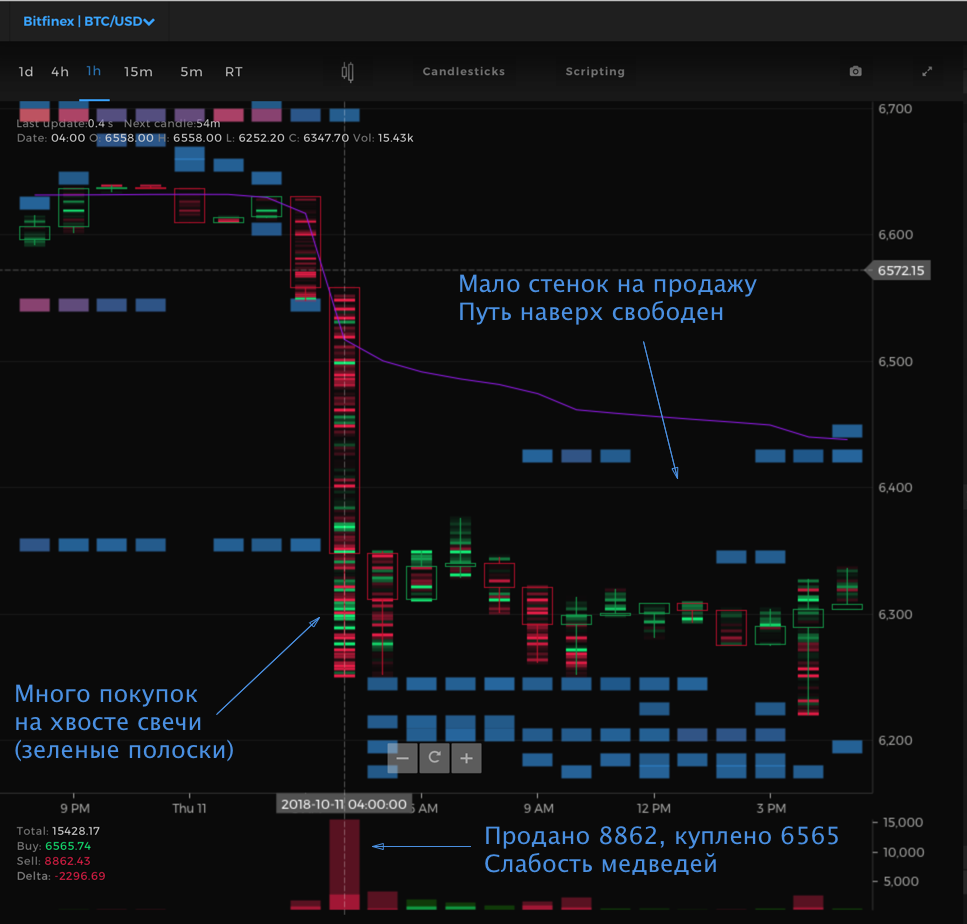Click the large red volume bar
Image resolution: width=967 pixels, height=924 pixels.
click(x=344, y=864)
